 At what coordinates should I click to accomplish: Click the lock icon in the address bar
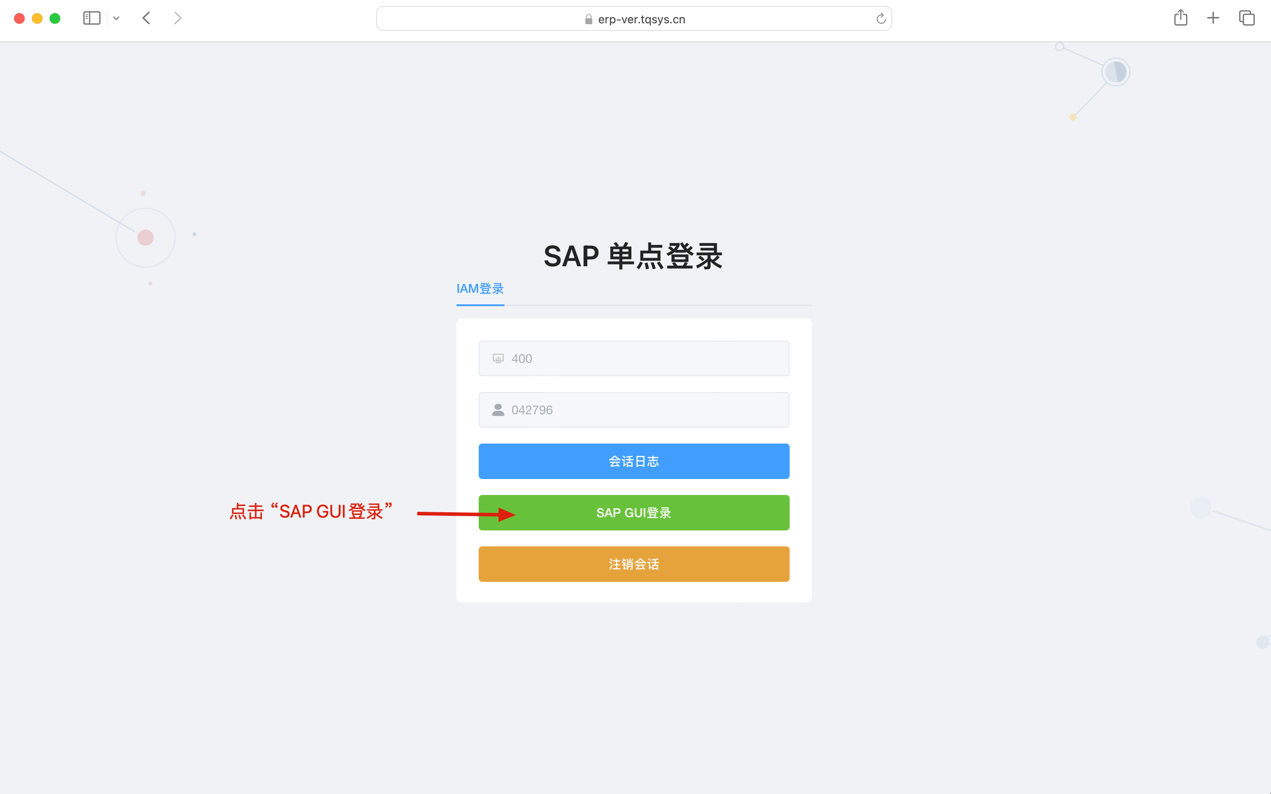tap(589, 19)
